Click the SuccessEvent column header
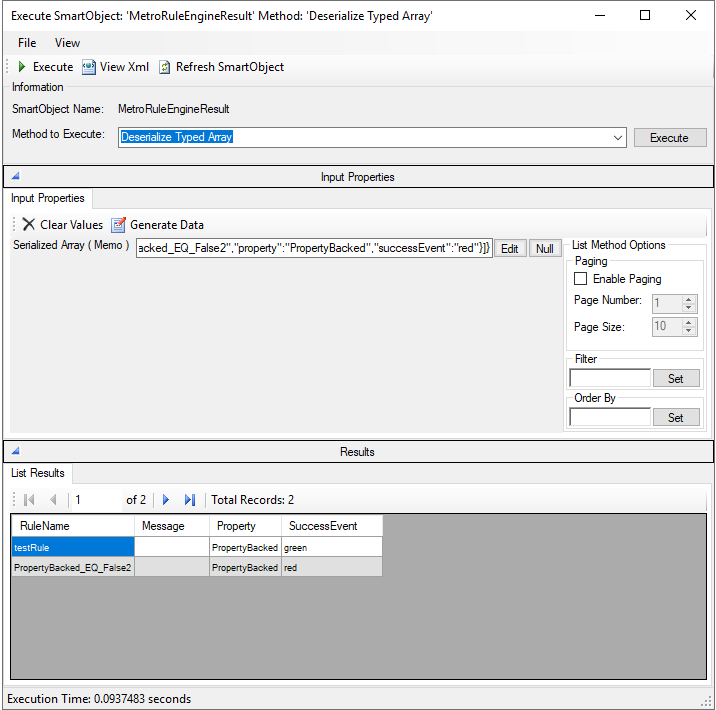This screenshot has width=716, height=710. pos(332,526)
